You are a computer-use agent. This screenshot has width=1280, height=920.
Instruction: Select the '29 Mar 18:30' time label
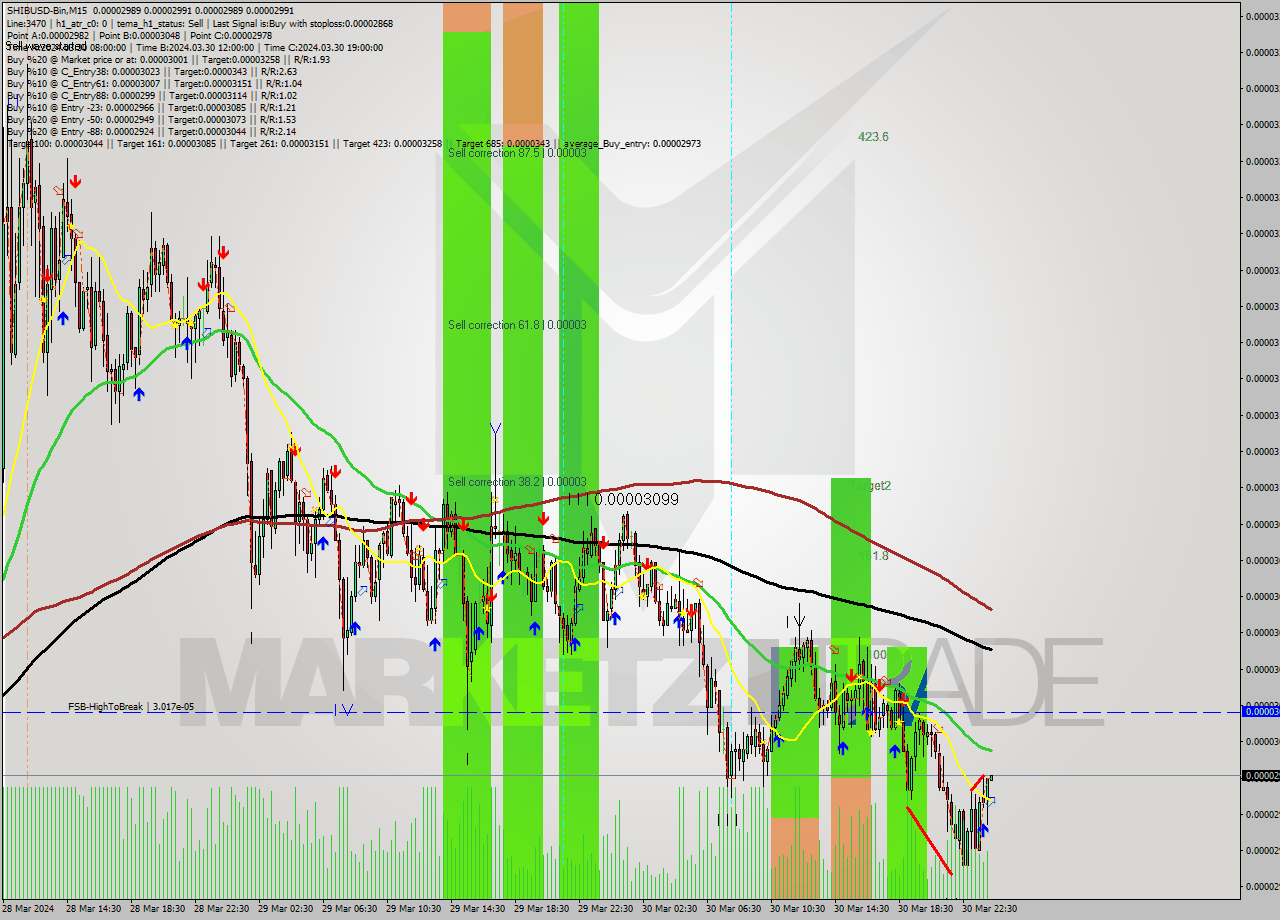click(542, 908)
